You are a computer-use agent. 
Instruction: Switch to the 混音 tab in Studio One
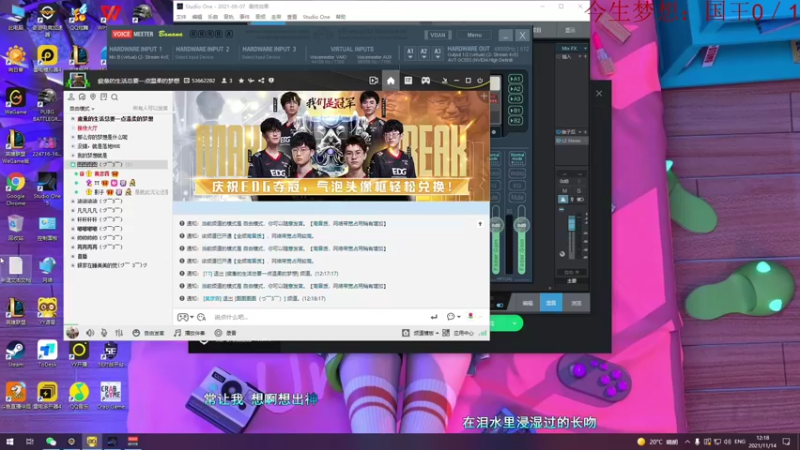coord(551,303)
